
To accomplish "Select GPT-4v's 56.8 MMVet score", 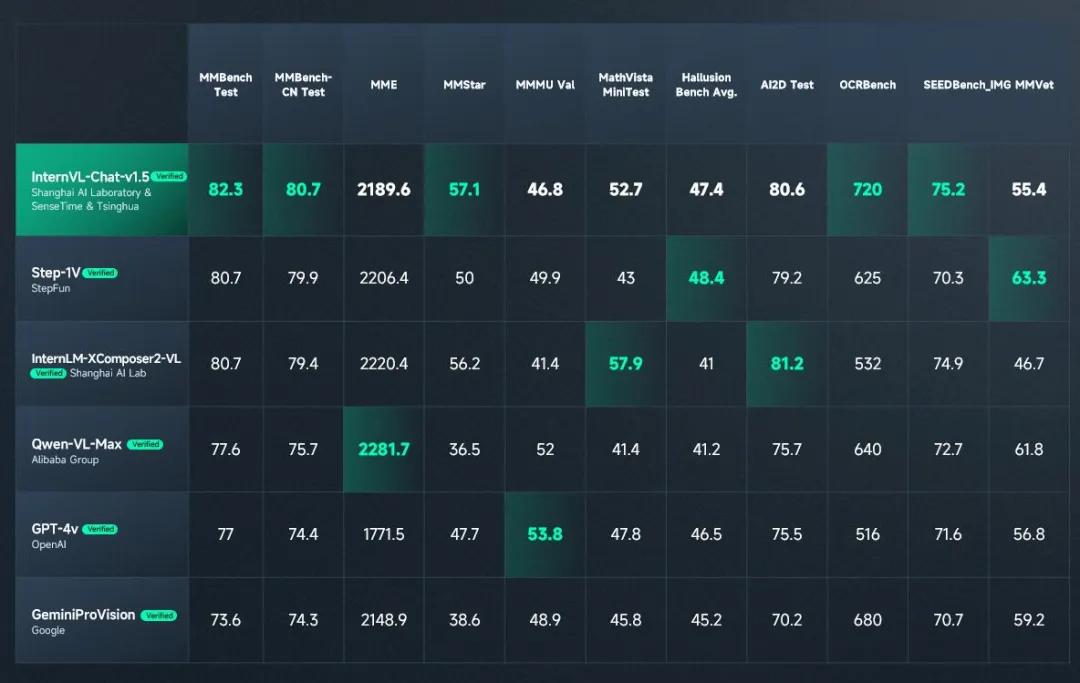I will point(1028,534).
